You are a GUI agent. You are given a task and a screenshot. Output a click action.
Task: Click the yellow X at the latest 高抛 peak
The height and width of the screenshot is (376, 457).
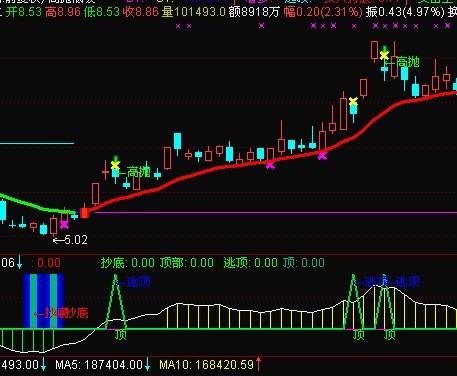(x=384, y=56)
